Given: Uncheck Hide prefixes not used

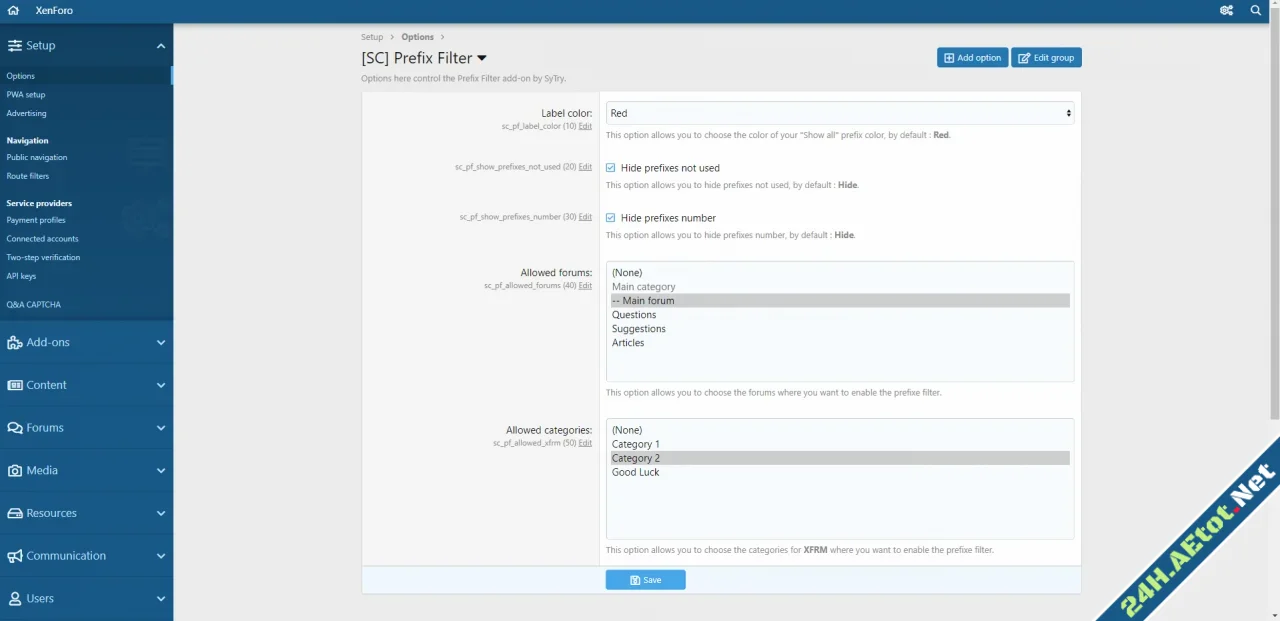Looking at the screenshot, I should (610, 167).
